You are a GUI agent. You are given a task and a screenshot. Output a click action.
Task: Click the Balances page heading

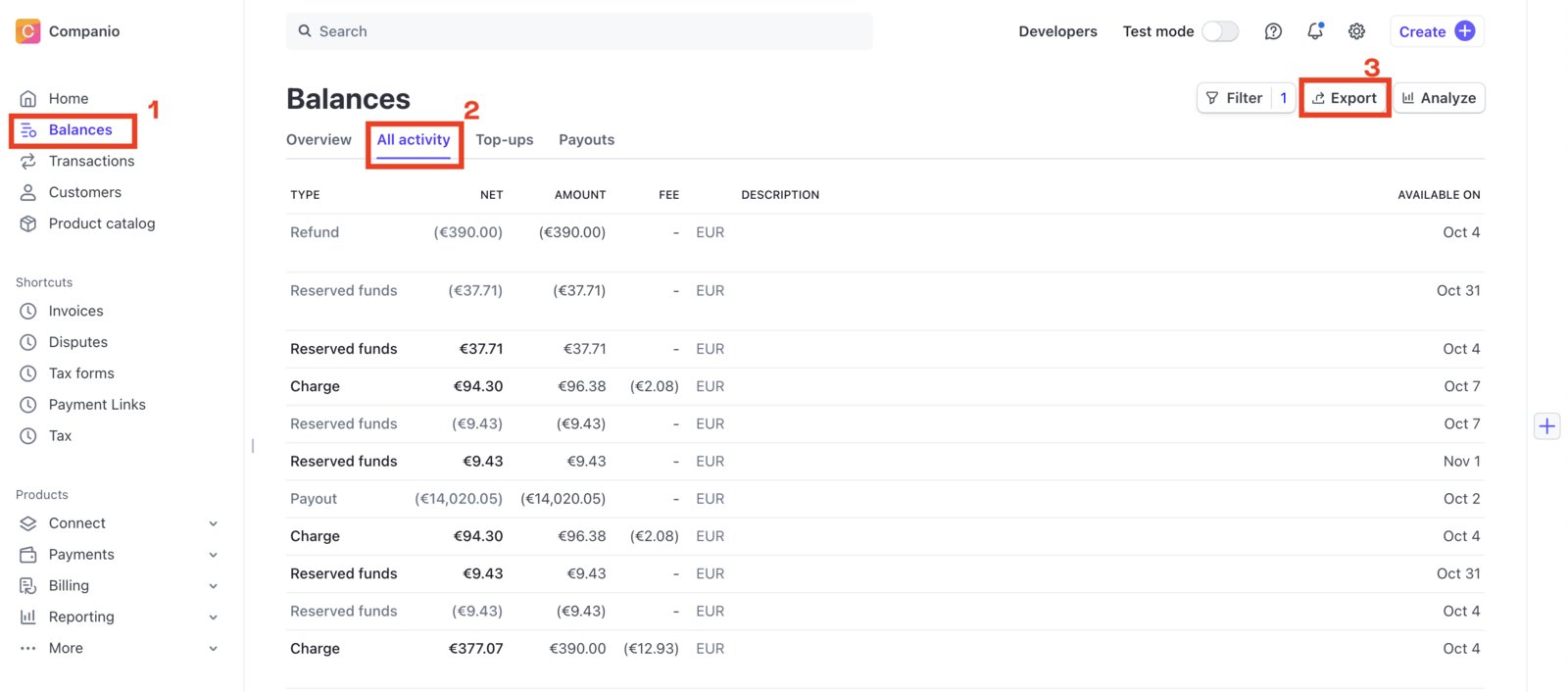(348, 99)
